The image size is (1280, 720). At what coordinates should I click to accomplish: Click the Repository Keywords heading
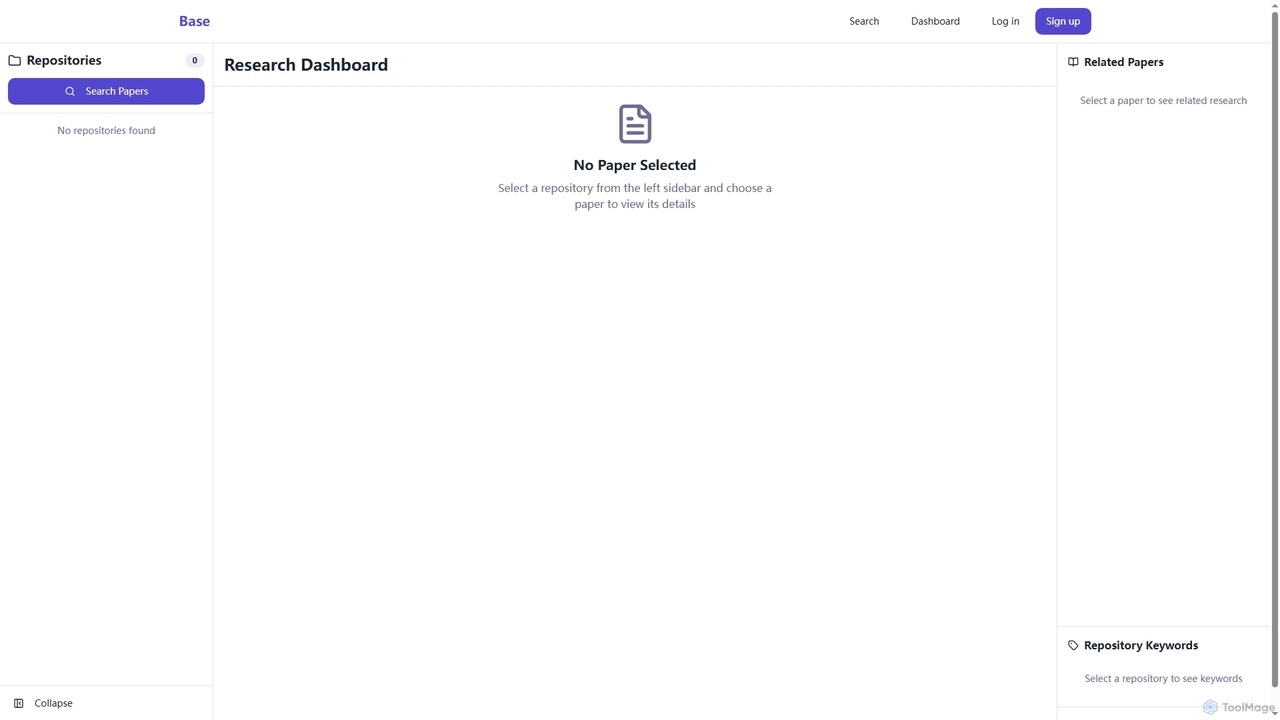tap(1141, 645)
